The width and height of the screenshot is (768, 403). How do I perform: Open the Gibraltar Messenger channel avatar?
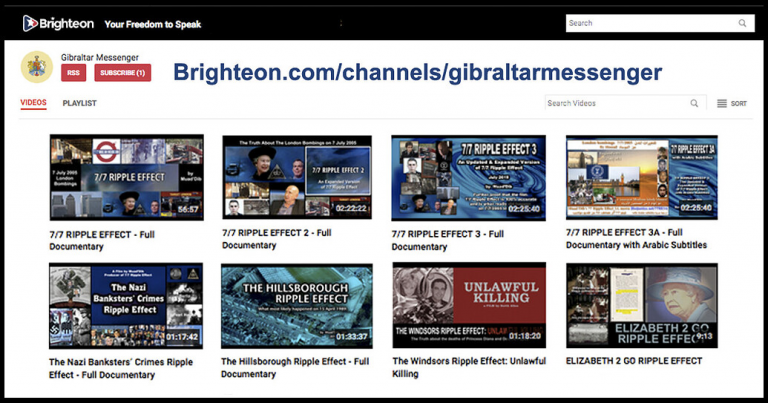pyautogui.click(x=37, y=67)
